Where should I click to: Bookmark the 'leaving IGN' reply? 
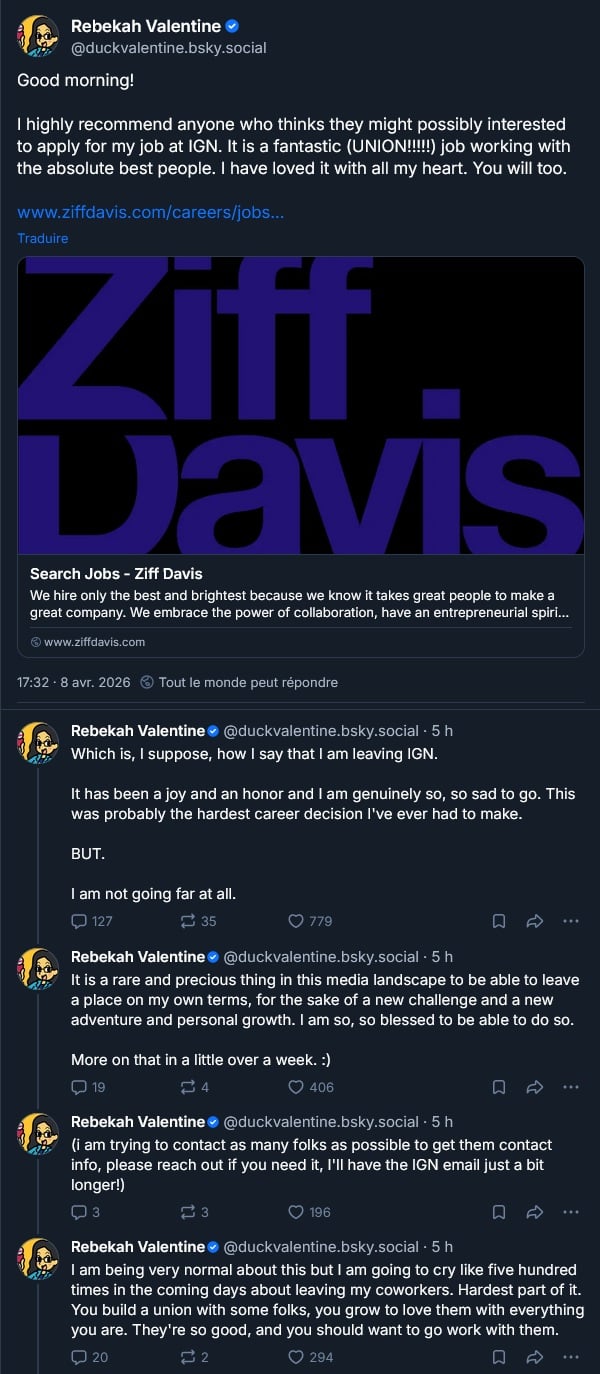click(x=499, y=921)
